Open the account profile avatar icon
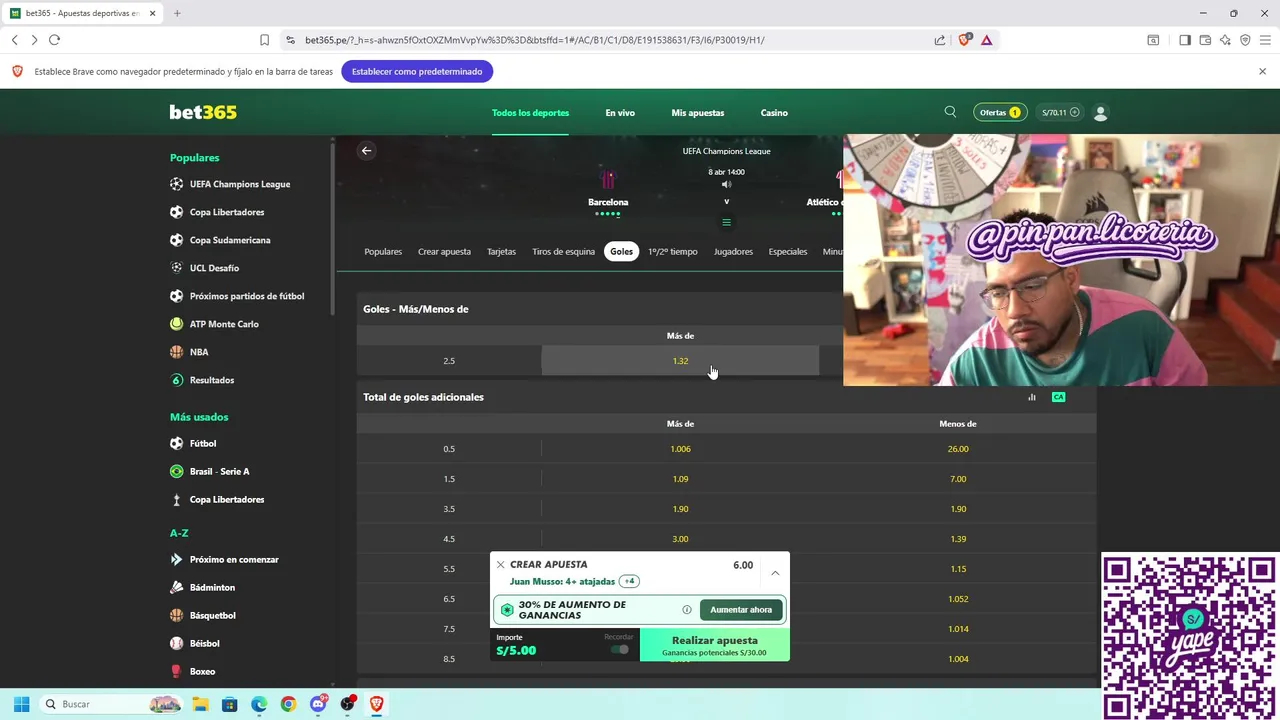 pyautogui.click(x=1101, y=113)
